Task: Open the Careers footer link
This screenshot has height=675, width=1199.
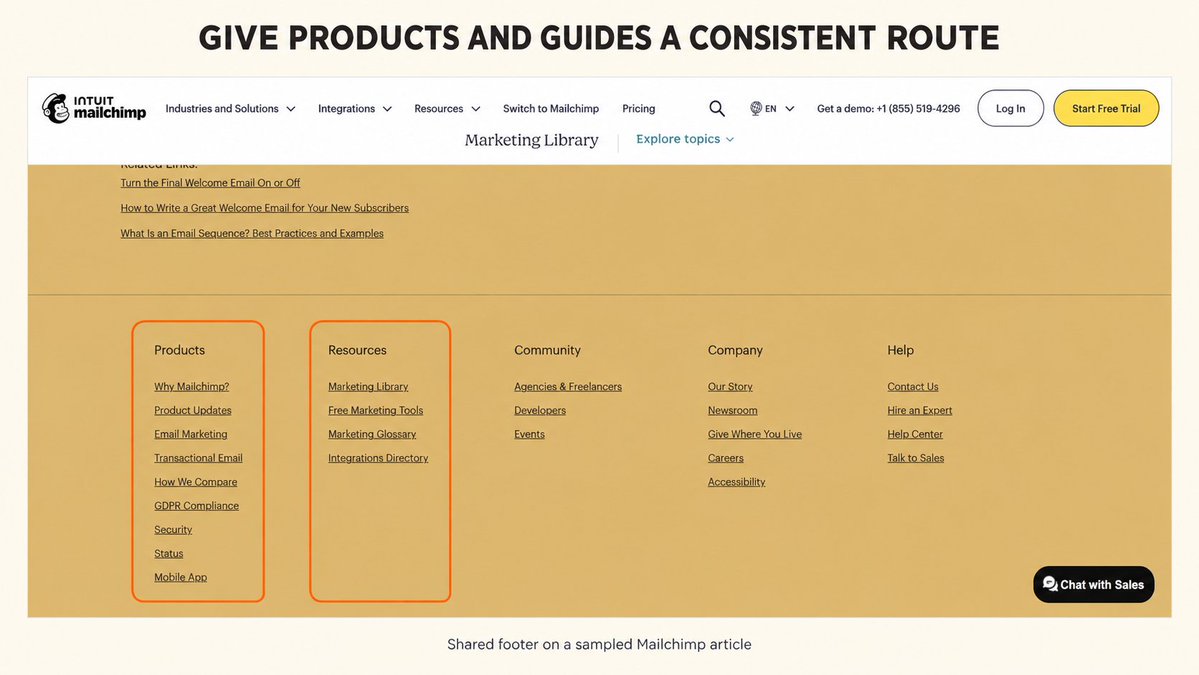Action: pyautogui.click(x=726, y=458)
